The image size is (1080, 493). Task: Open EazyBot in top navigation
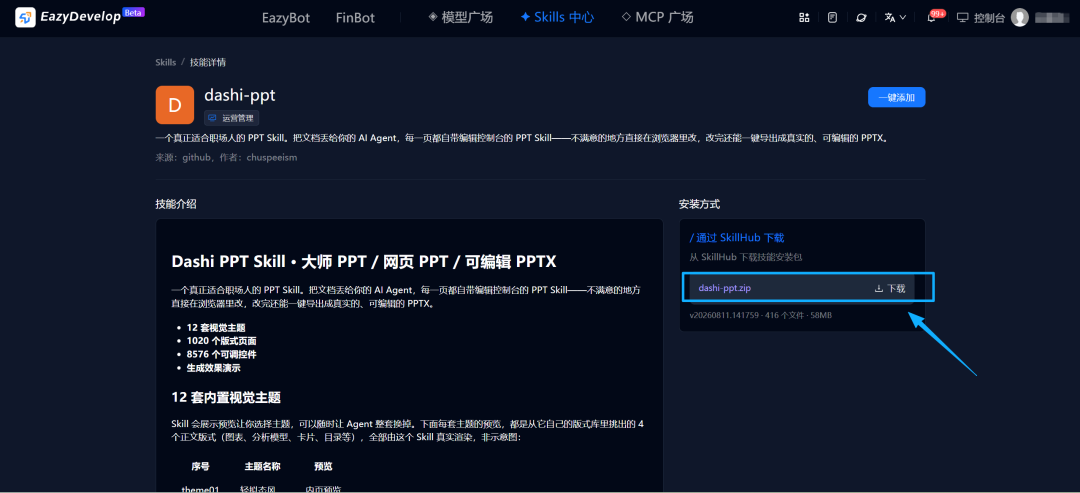tap(284, 18)
